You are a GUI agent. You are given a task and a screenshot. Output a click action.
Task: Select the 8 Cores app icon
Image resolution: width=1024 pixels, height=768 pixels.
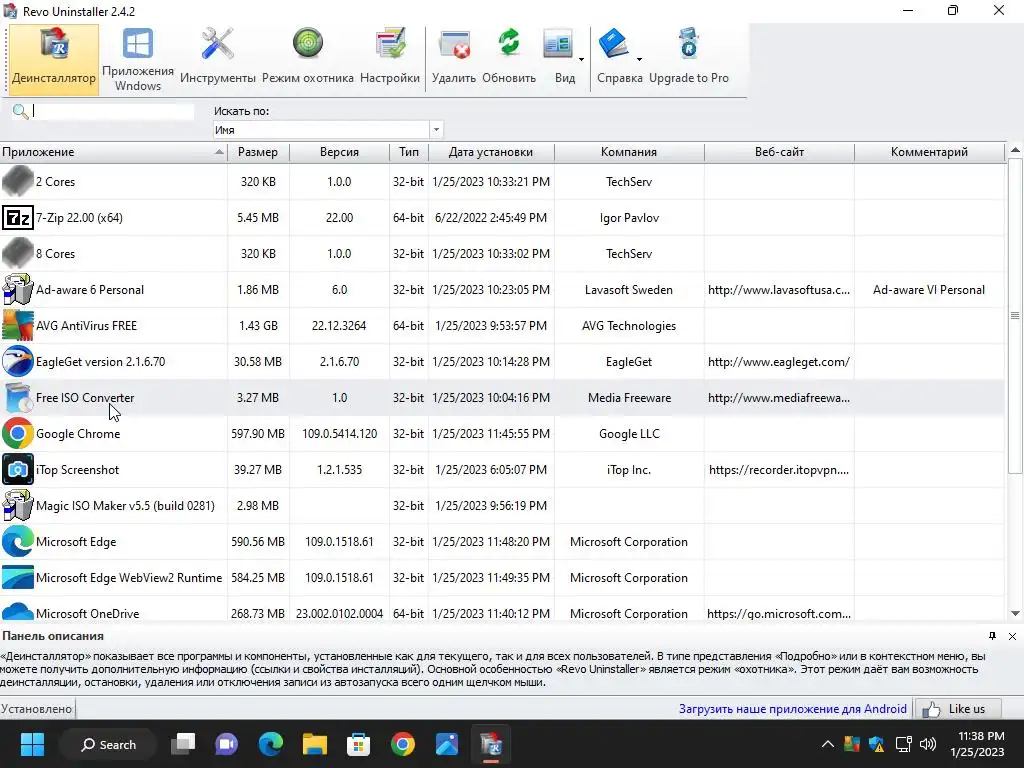[x=18, y=253]
